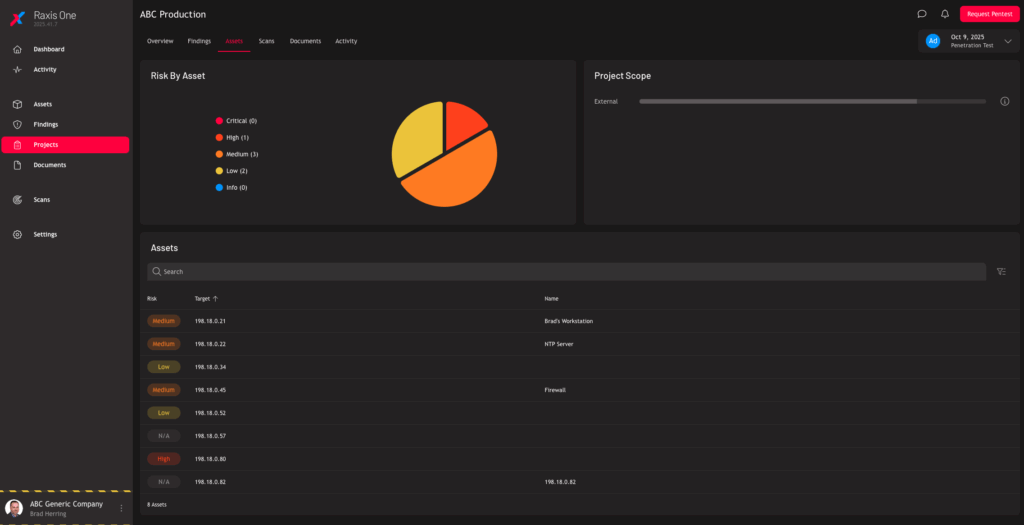Click the Request Pentest button
Image resolution: width=1024 pixels, height=525 pixels.
(x=988, y=14)
